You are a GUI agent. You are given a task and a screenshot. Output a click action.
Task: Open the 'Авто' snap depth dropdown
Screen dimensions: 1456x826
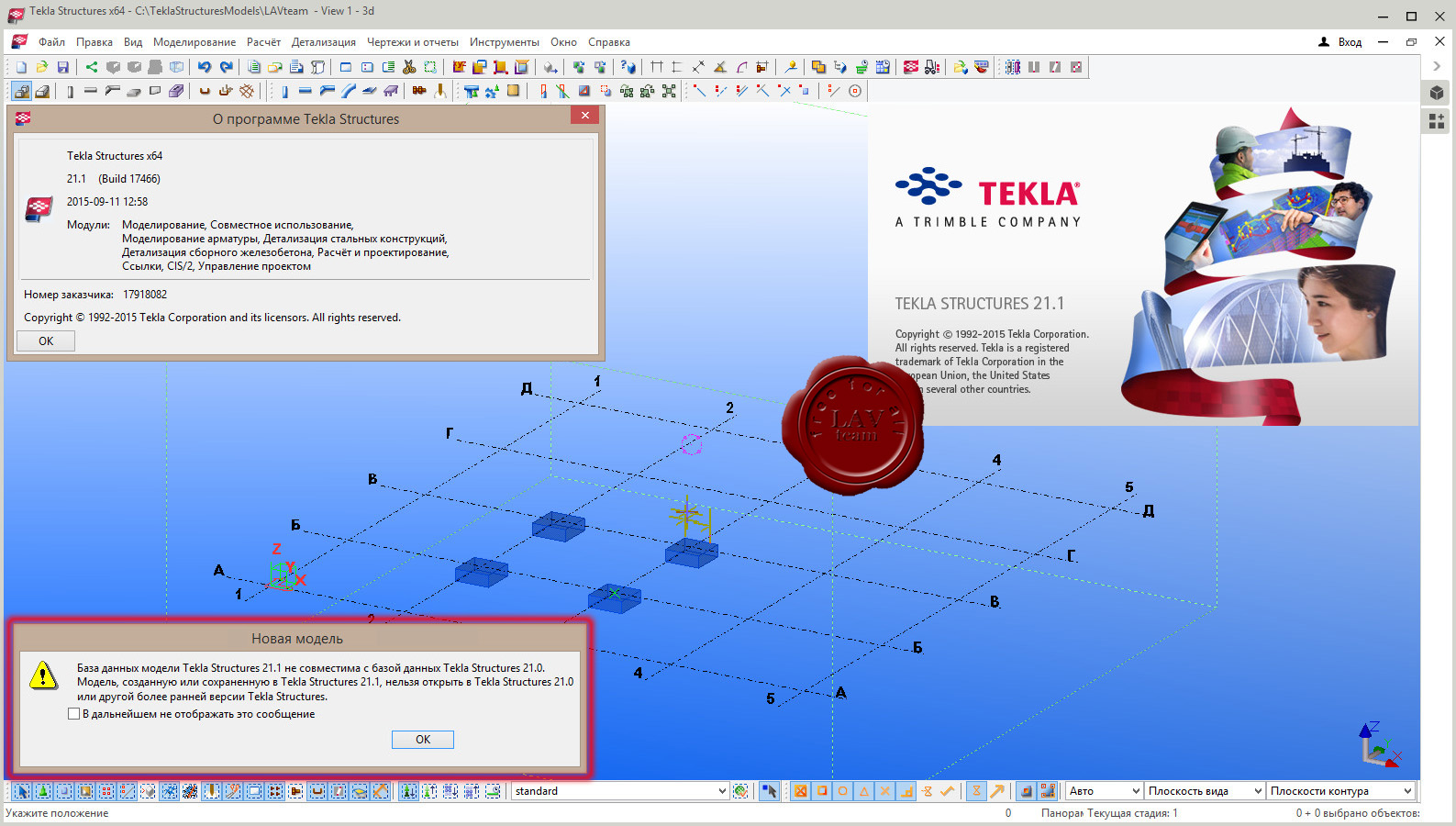click(1104, 791)
